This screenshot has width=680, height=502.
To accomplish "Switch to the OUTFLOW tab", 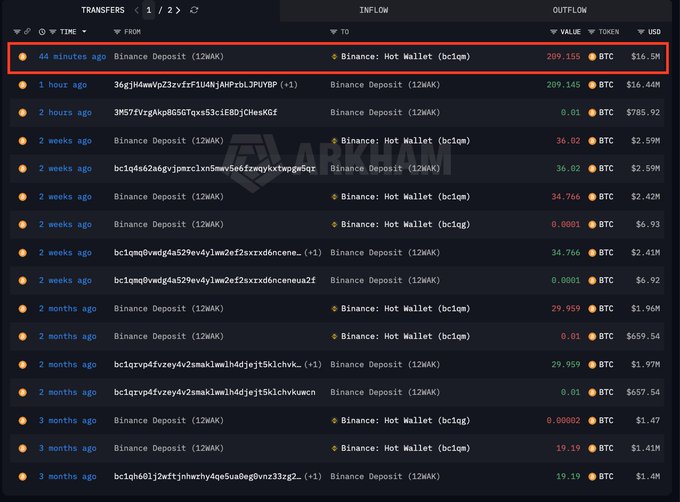I will [x=569, y=10].
